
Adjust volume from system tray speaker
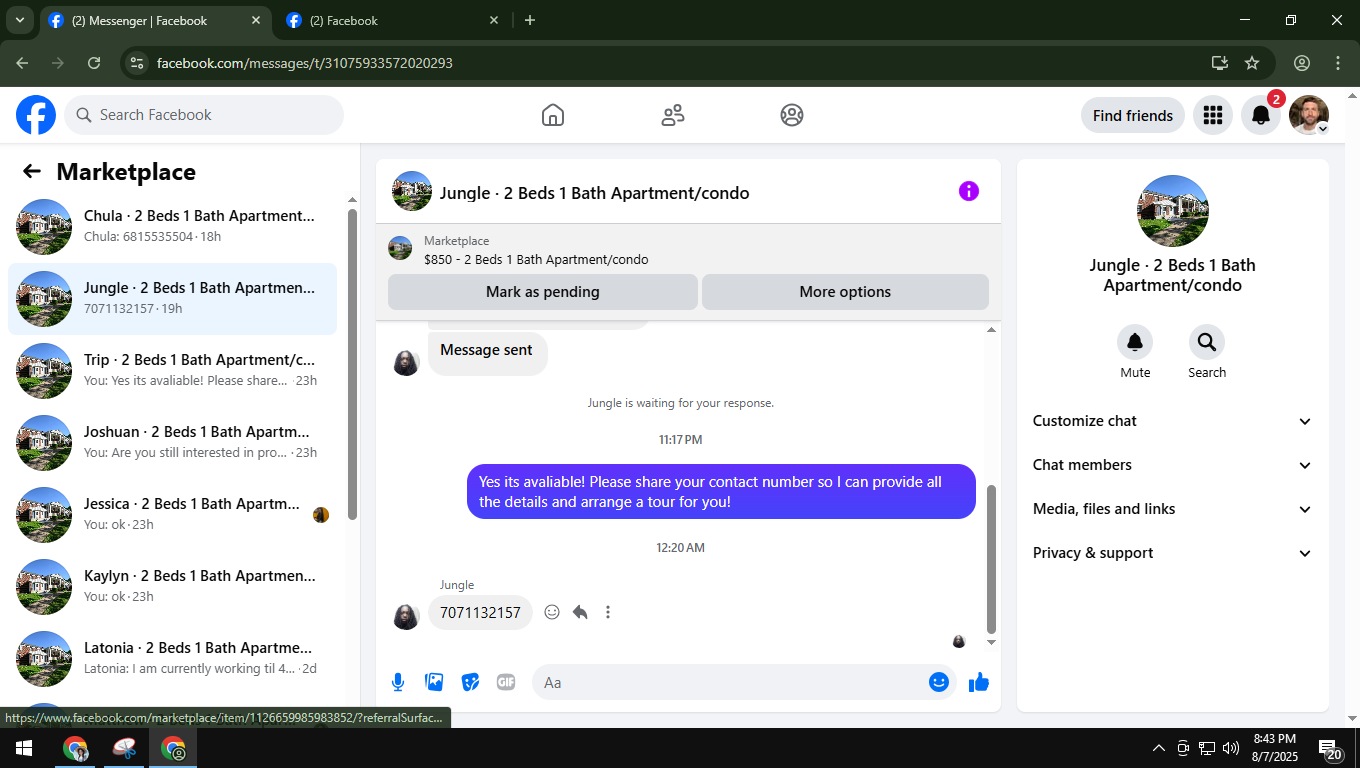point(1231,748)
